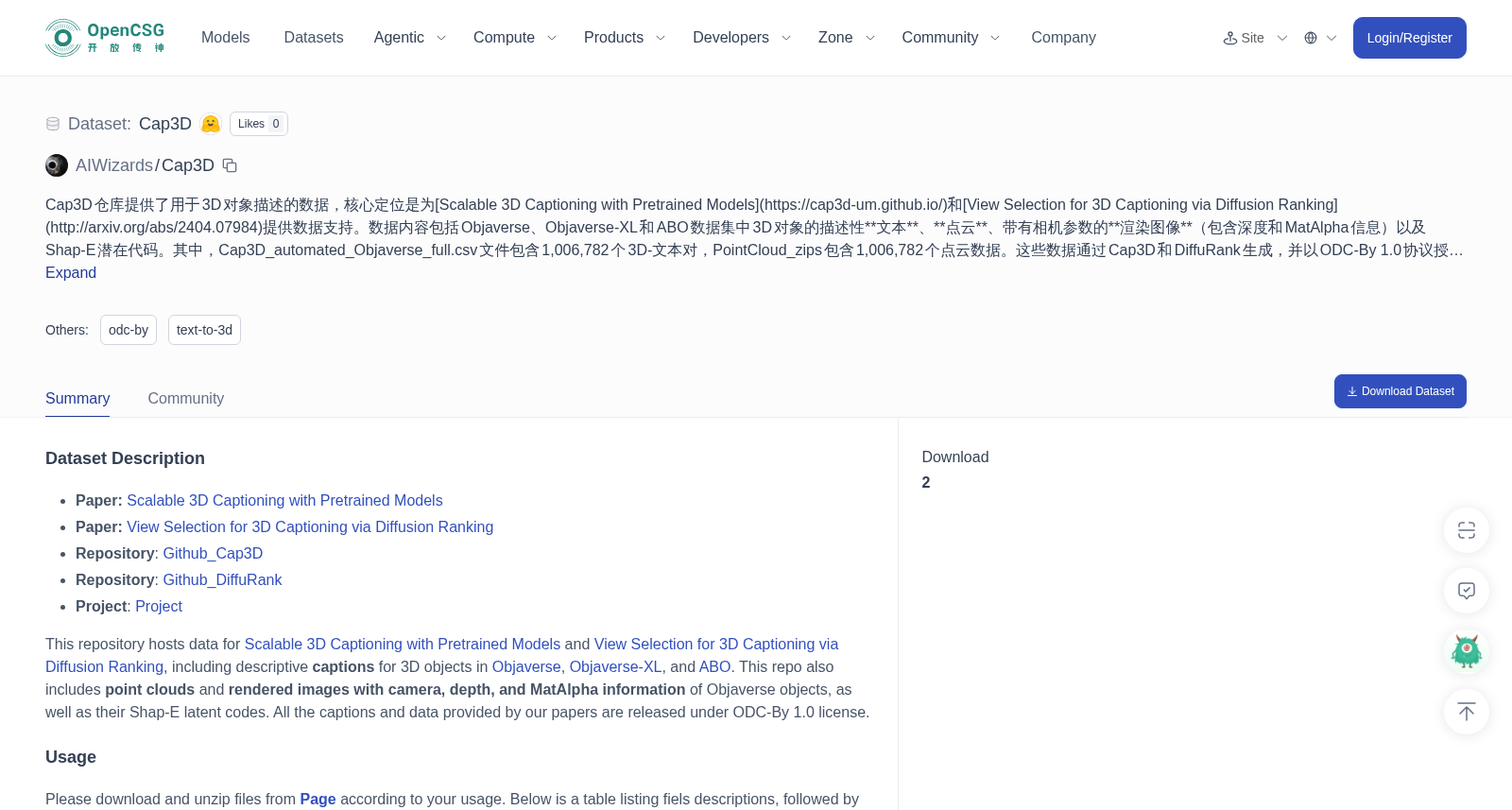Screen dimensions: 1512x810
Task: Copy the AIWizards/Cap3D repository path
Action: tap(230, 165)
